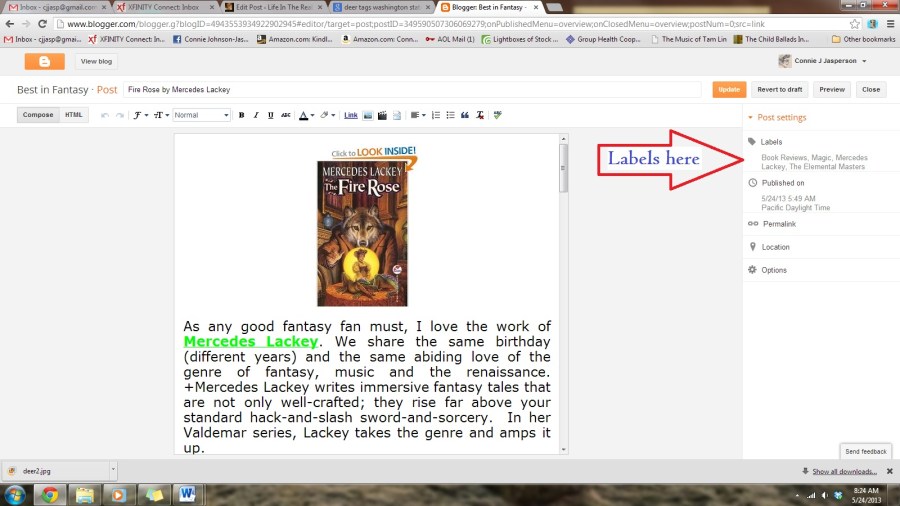900x506 pixels.
Task: Toggle underline formatting
Action: coord(271,115)
